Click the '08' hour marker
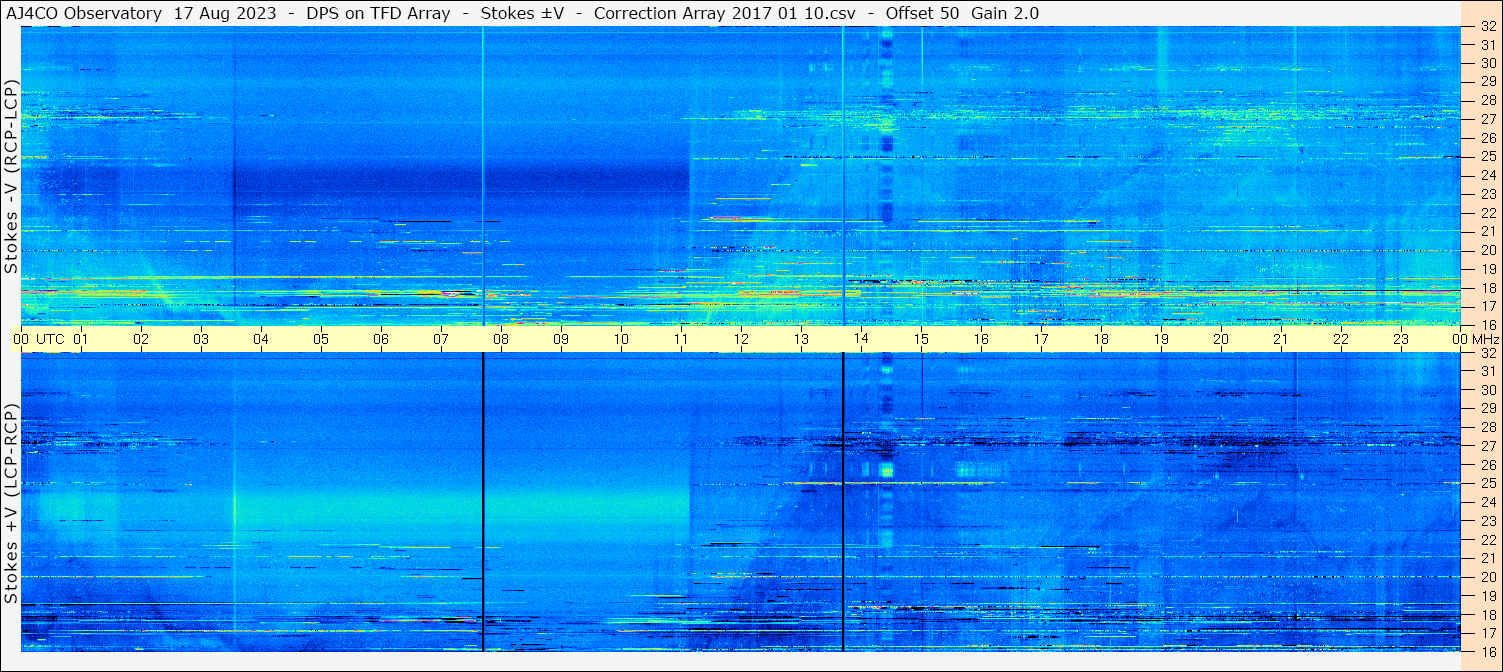 click(501, 339)
